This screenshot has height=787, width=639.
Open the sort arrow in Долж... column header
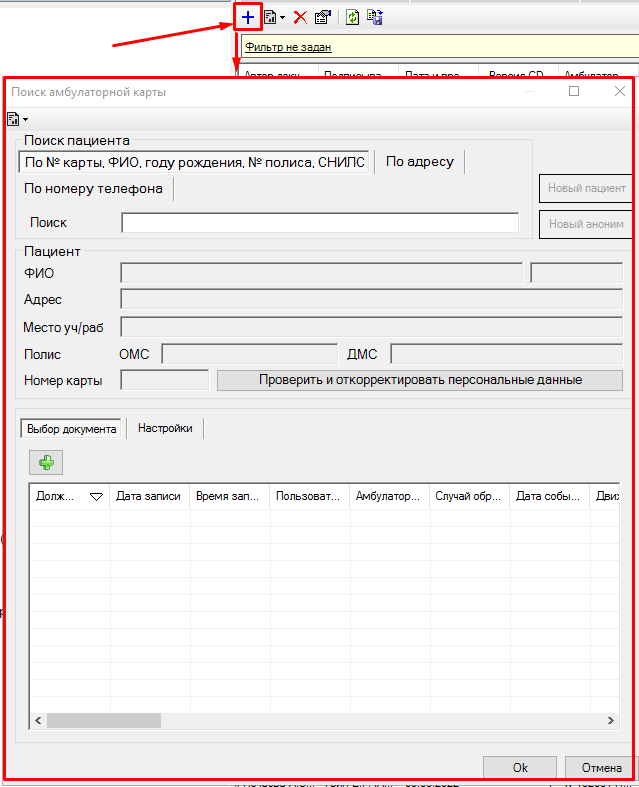click(x=97, y=496)
